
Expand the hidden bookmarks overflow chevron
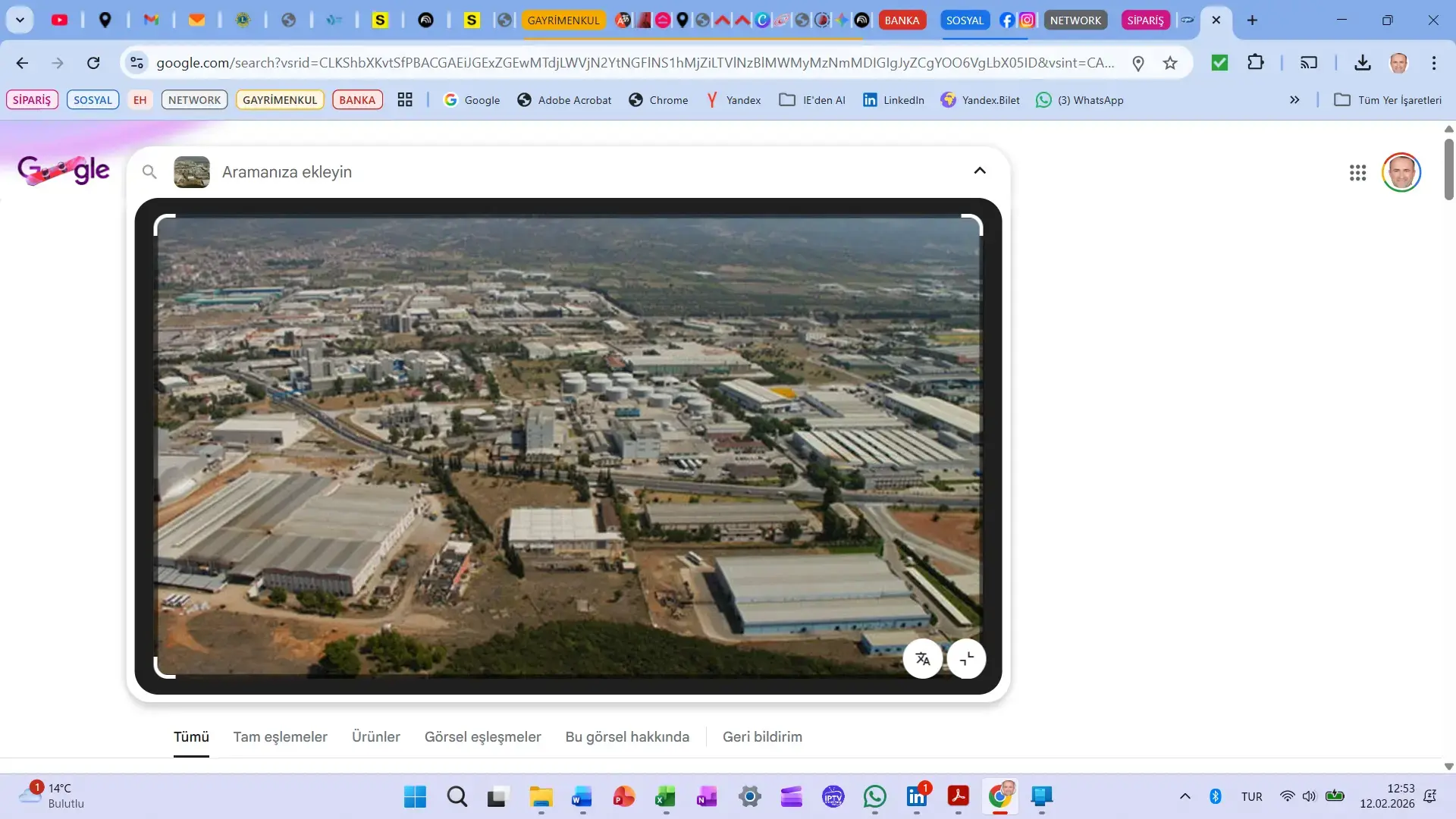(1294, 100)
